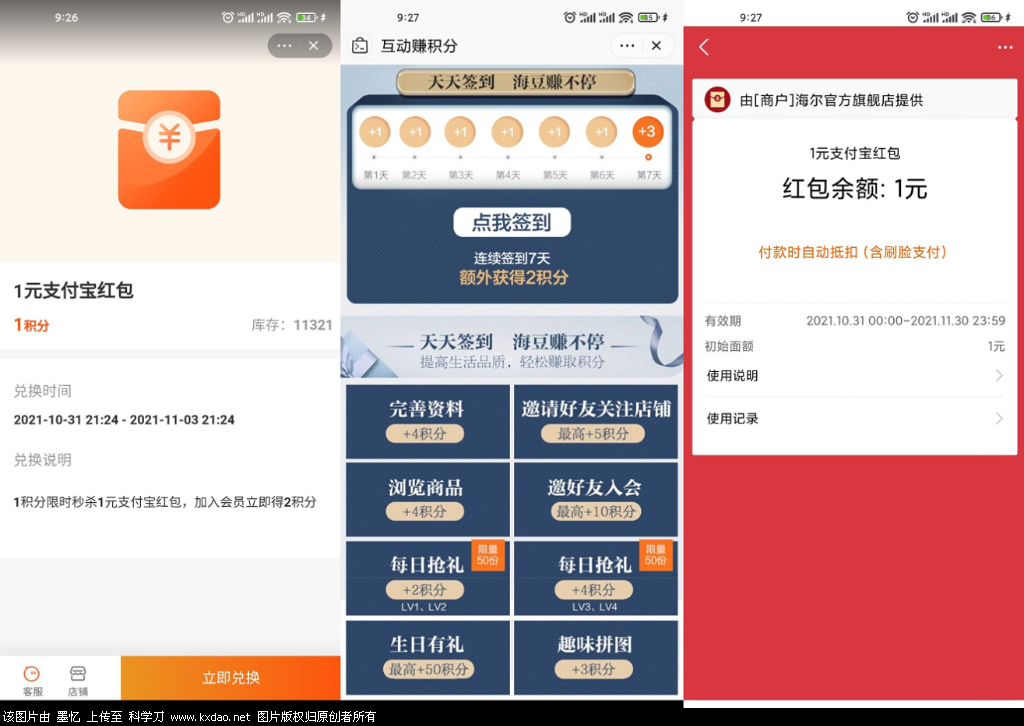
Task: Open the 生日有礼 task tile
Action: coord(427,657)
